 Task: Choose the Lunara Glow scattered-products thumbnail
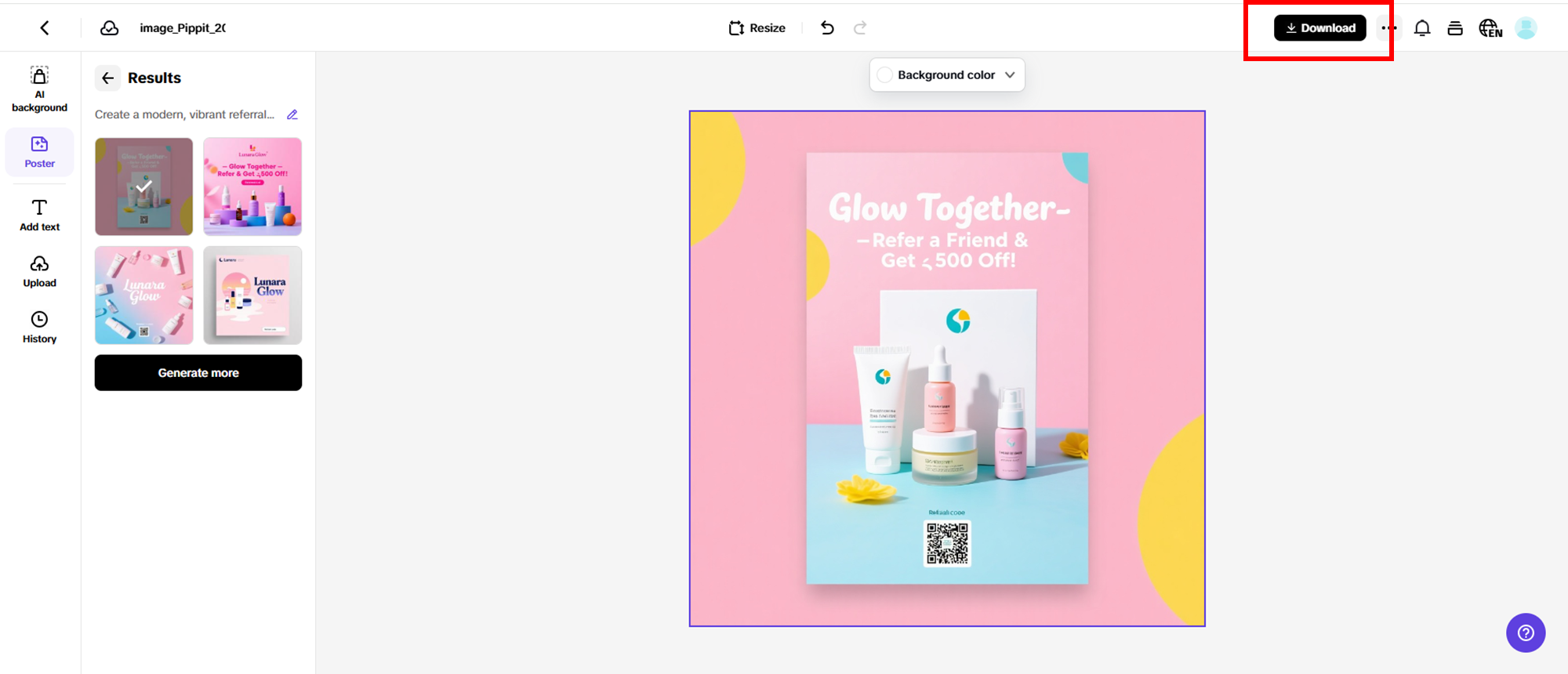point(144,295)
